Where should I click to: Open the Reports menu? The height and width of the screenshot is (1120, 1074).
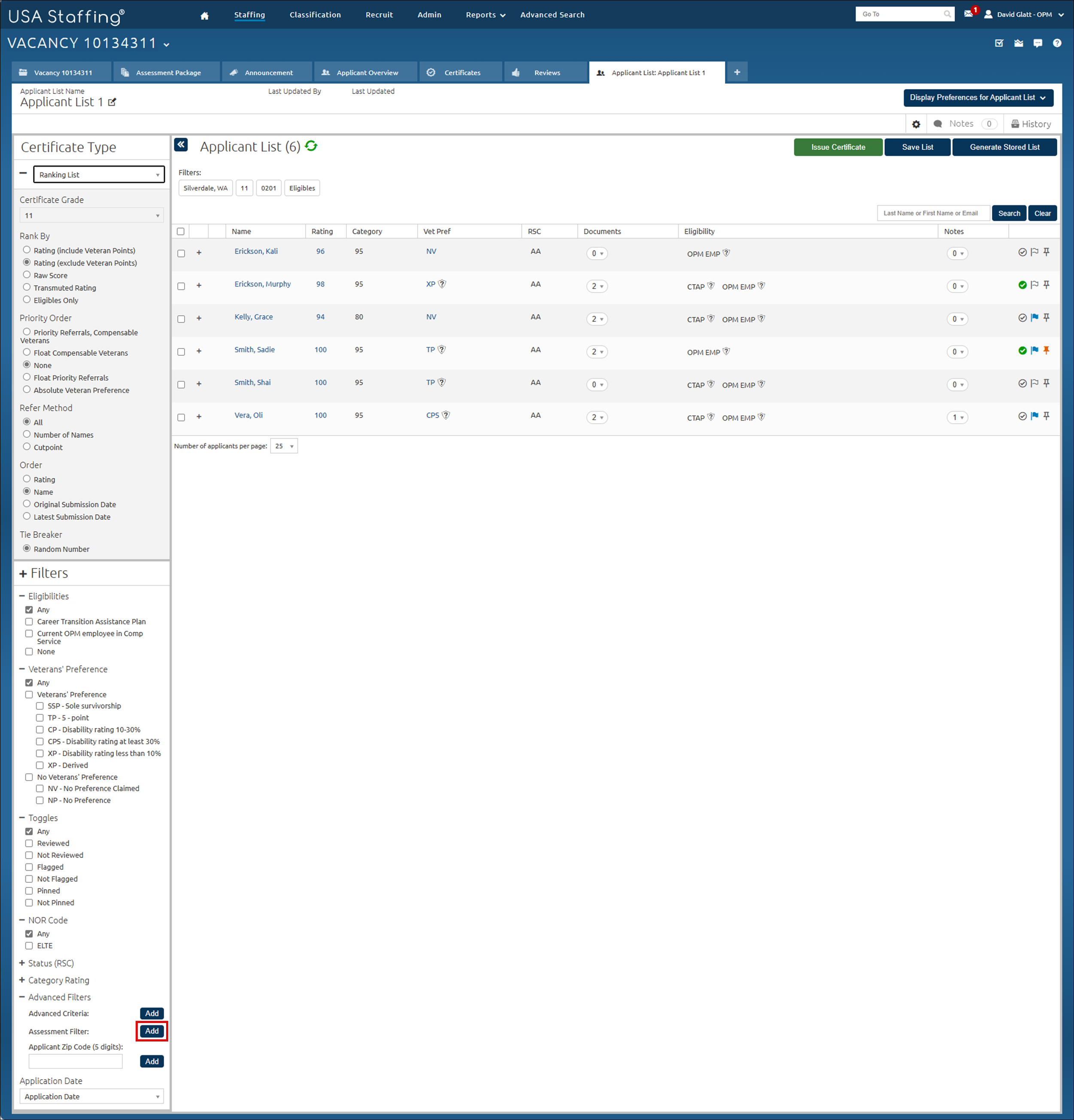pos(485,15)
